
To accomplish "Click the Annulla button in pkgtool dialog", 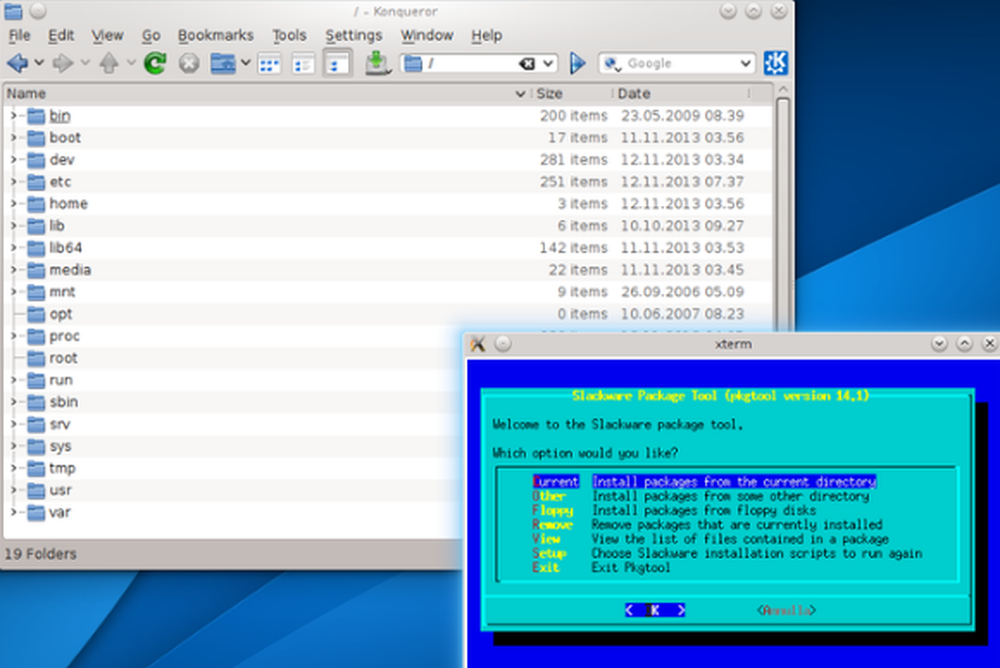I will 786,611.
